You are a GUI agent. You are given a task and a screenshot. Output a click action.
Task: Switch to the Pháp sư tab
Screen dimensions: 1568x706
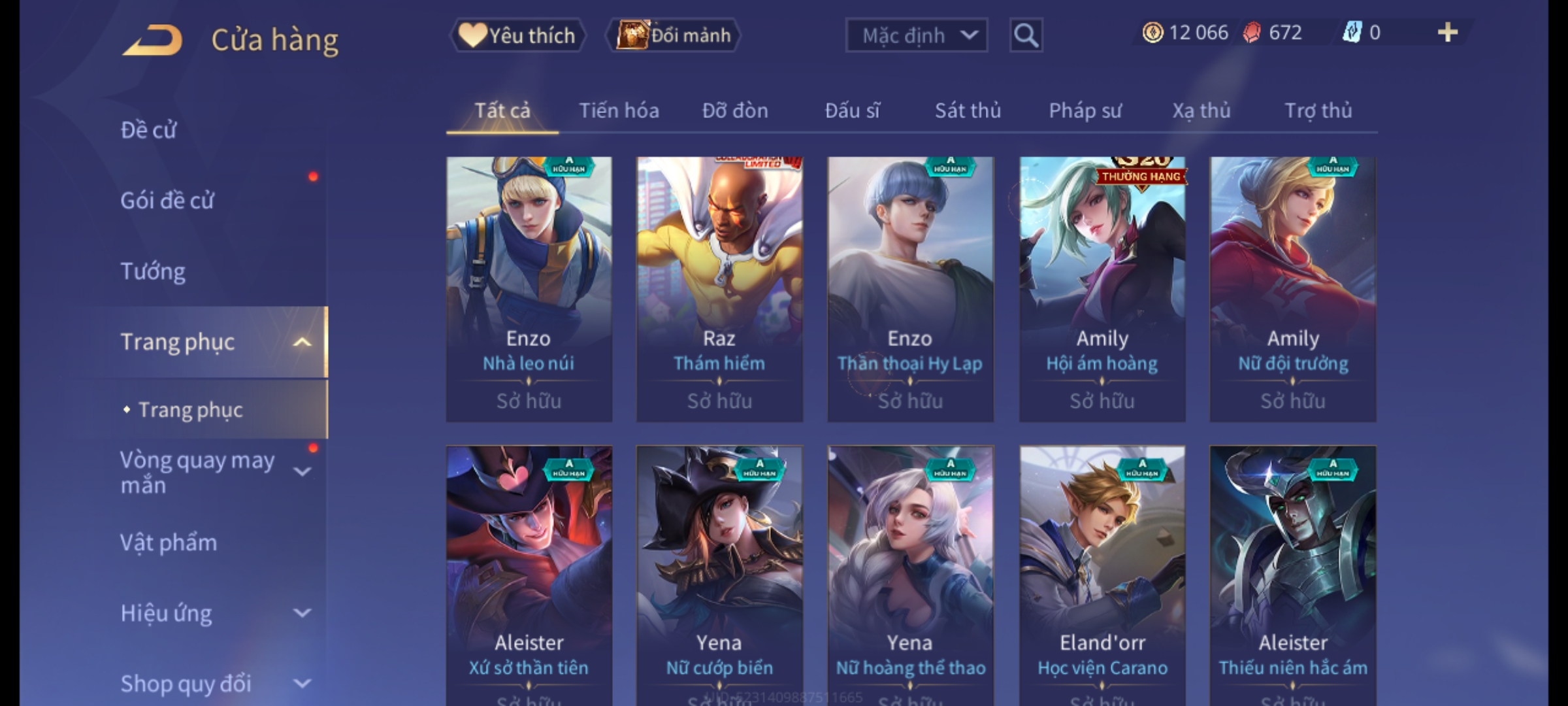coord(1085,110)
